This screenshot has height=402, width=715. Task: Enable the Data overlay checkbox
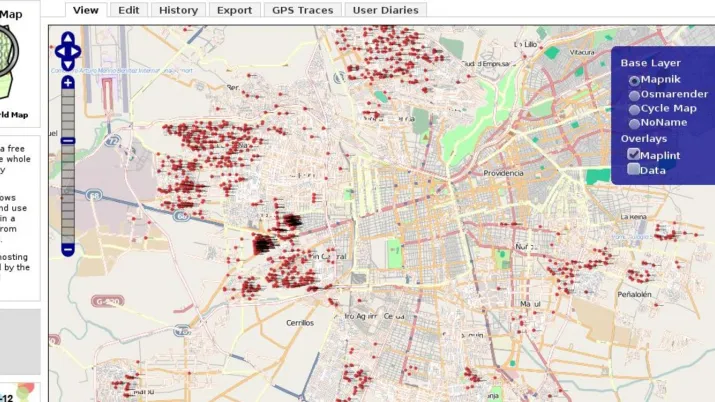(x=633, y=169)
